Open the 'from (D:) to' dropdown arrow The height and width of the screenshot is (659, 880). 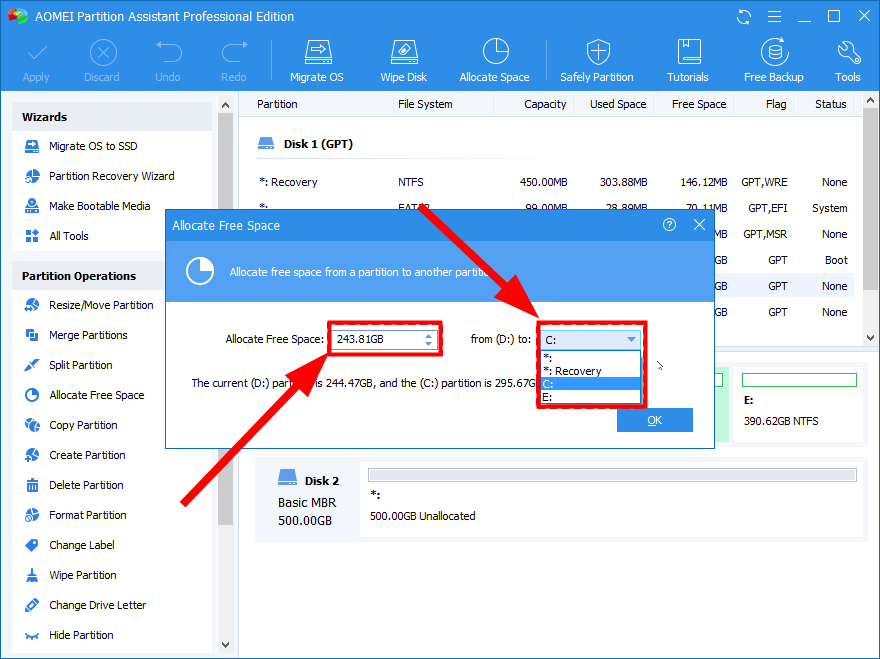click(633, 338)
